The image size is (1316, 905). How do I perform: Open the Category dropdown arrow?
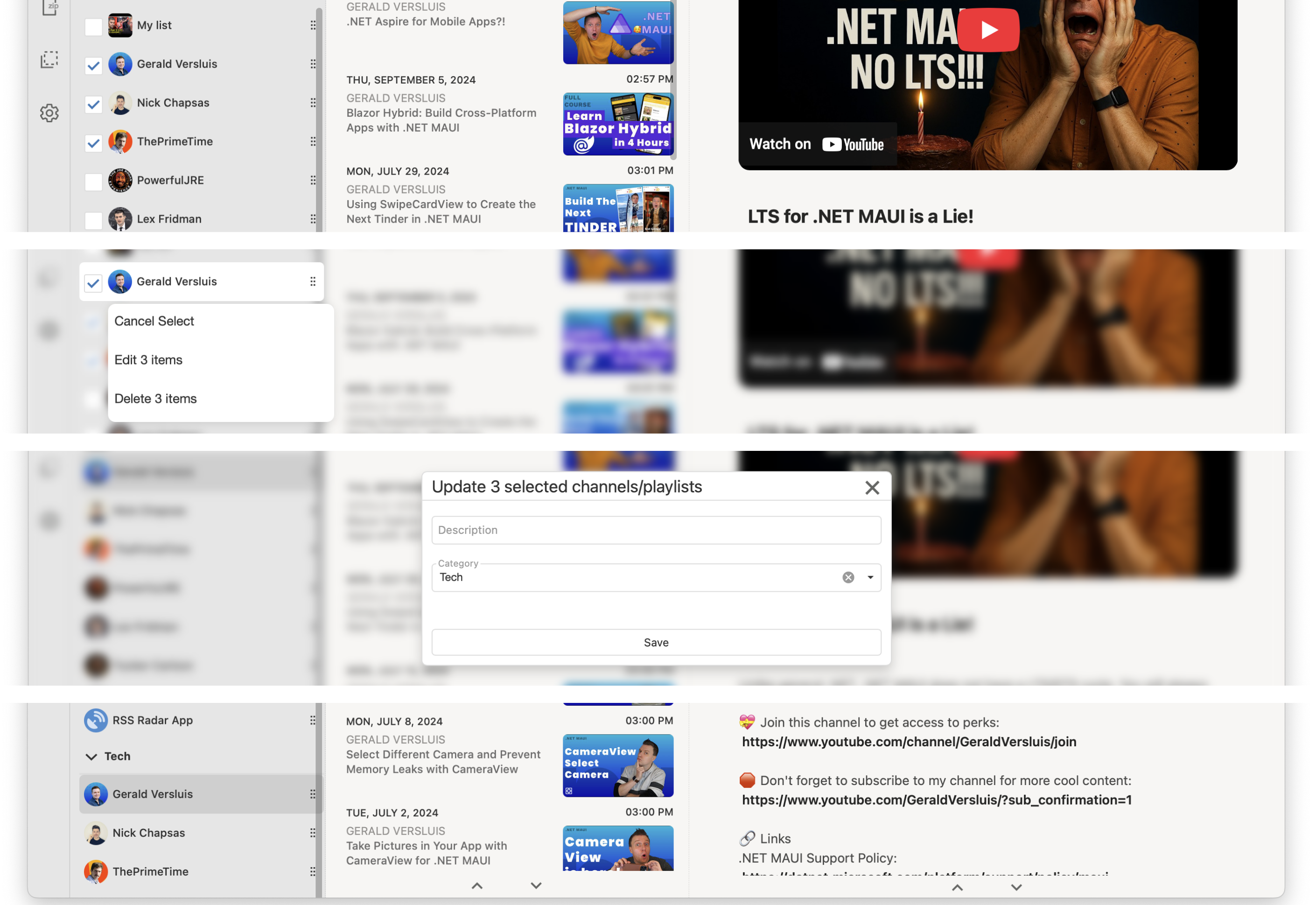[x=870, y=577]
